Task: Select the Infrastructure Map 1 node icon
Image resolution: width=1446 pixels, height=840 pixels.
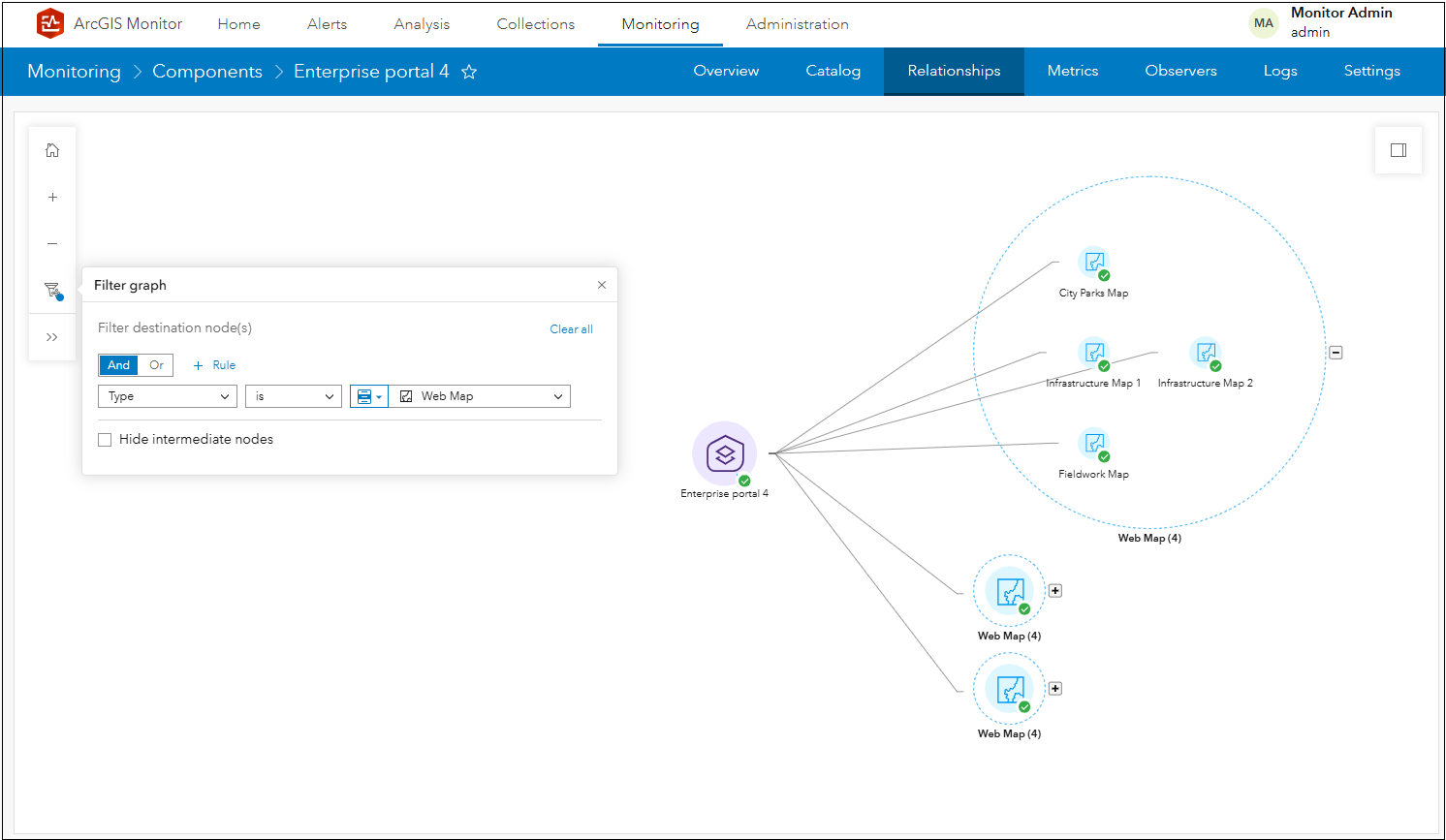Action: (1094, 353)
